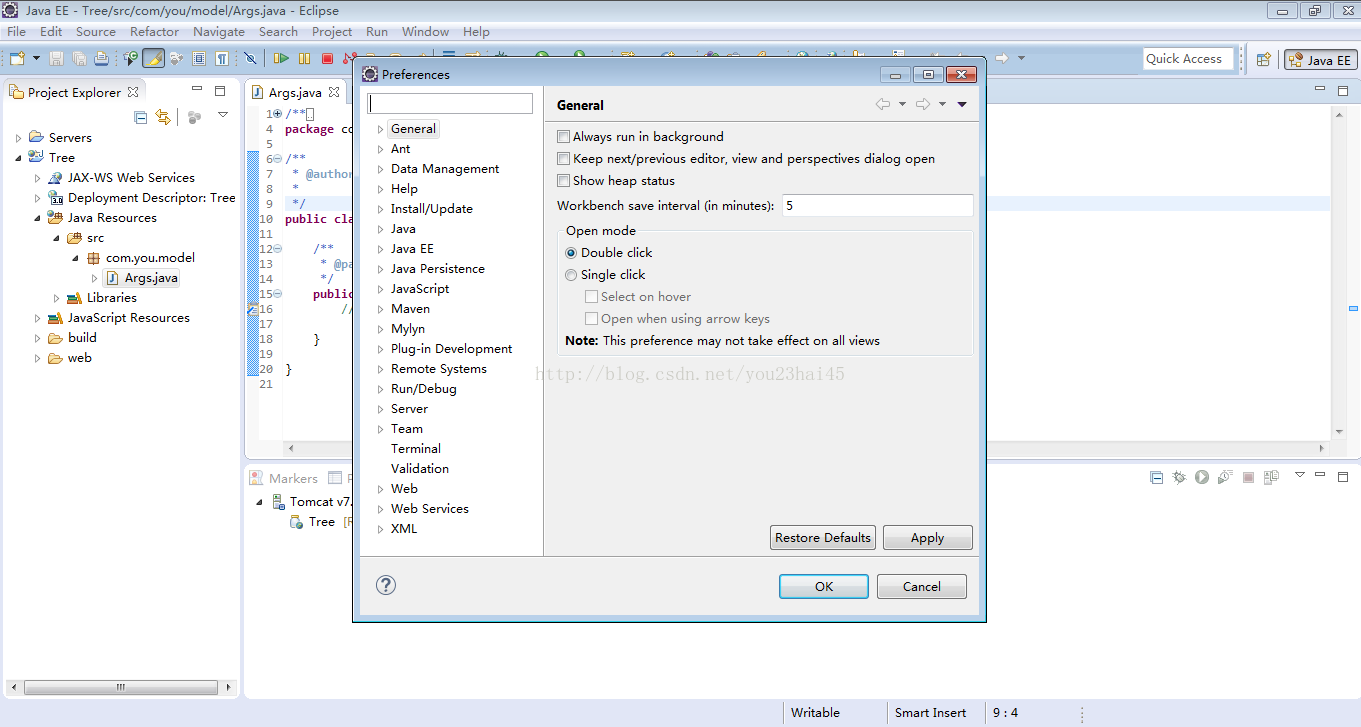Maximize the Project Explorer view

pos(220,91)
